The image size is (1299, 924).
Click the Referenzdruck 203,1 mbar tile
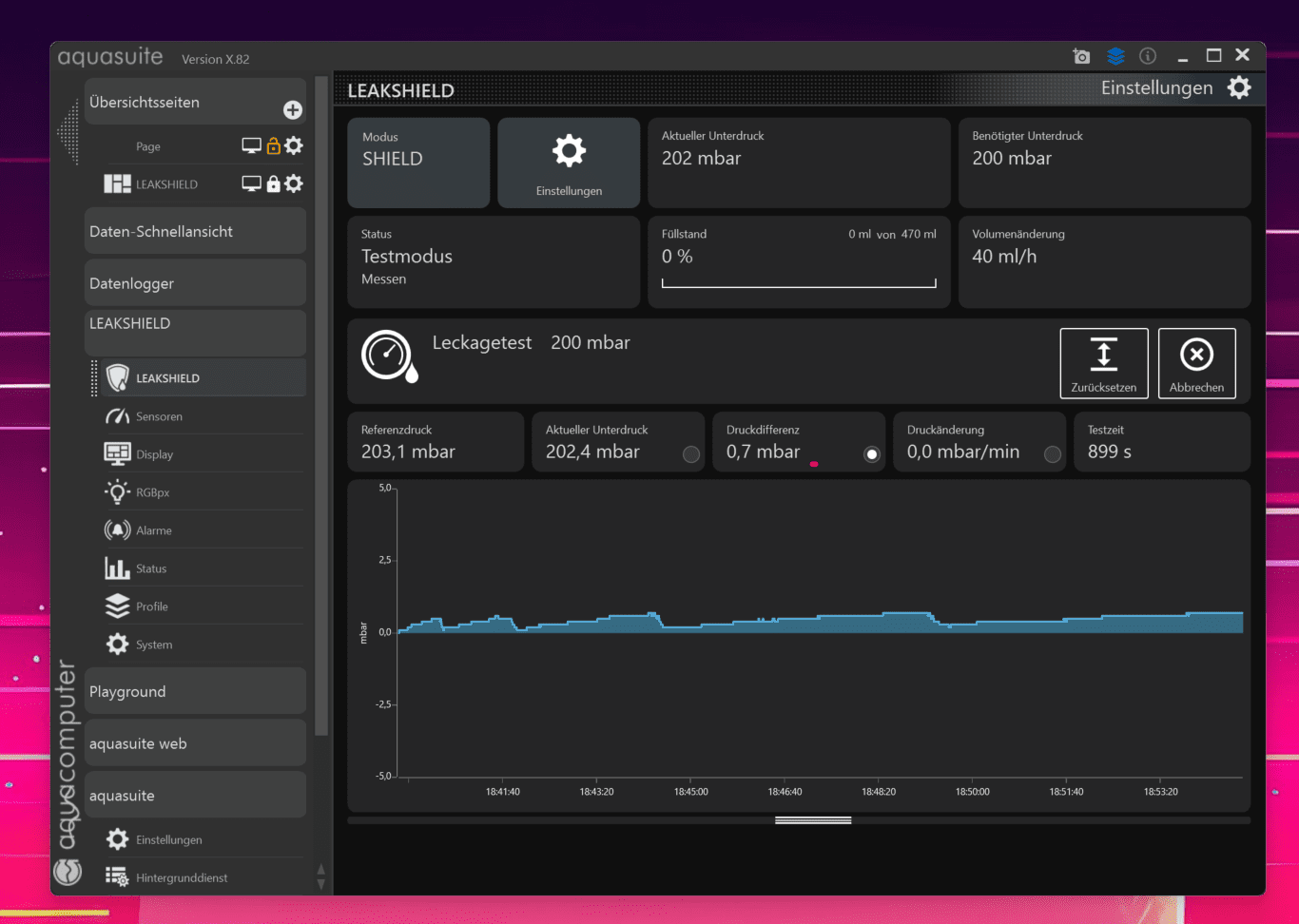pyautogui.click(x=436, y=442)
